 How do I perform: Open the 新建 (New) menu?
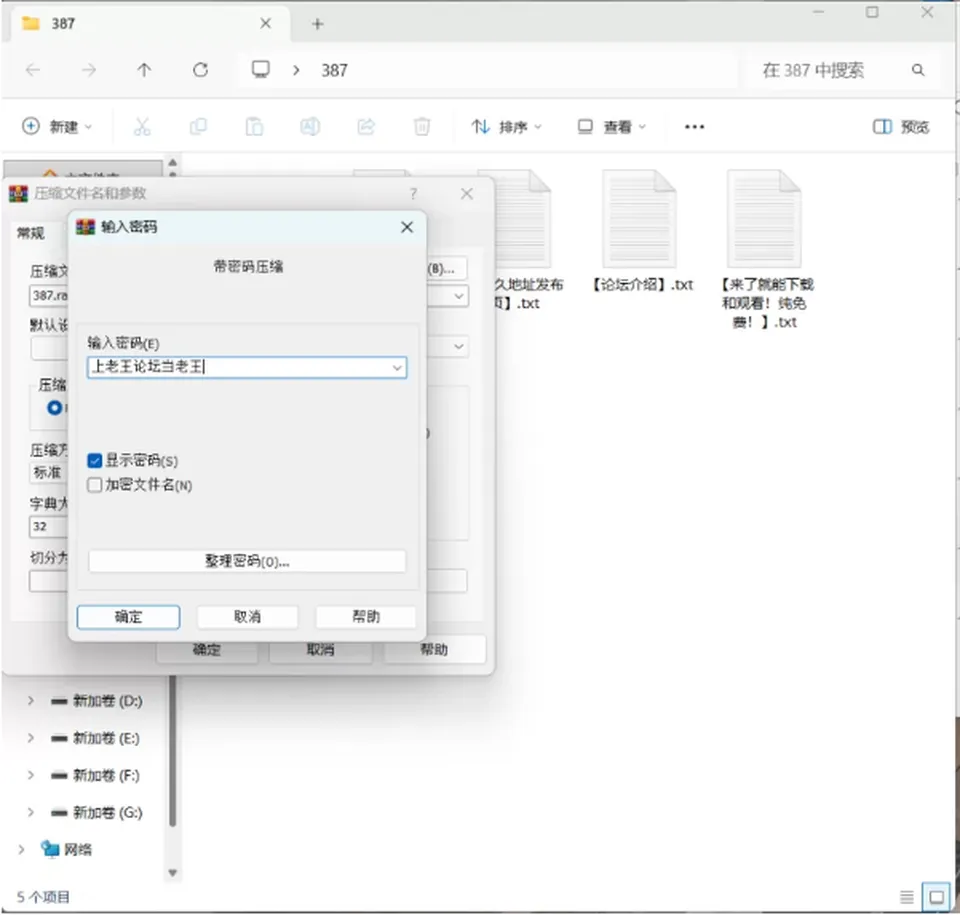click(56, 127)
